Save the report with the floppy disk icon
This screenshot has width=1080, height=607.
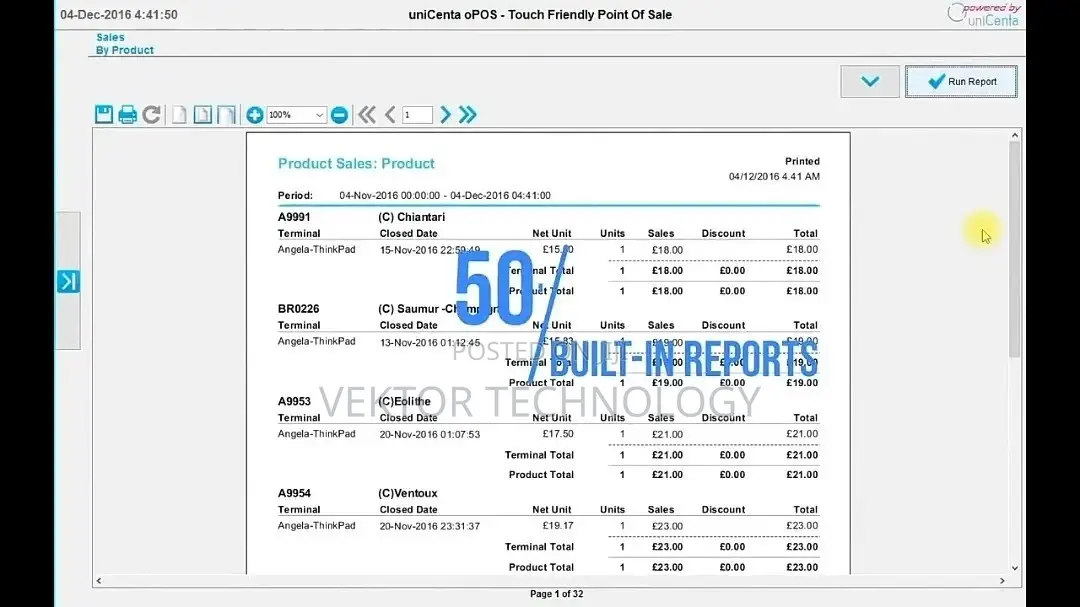[104, 114]
